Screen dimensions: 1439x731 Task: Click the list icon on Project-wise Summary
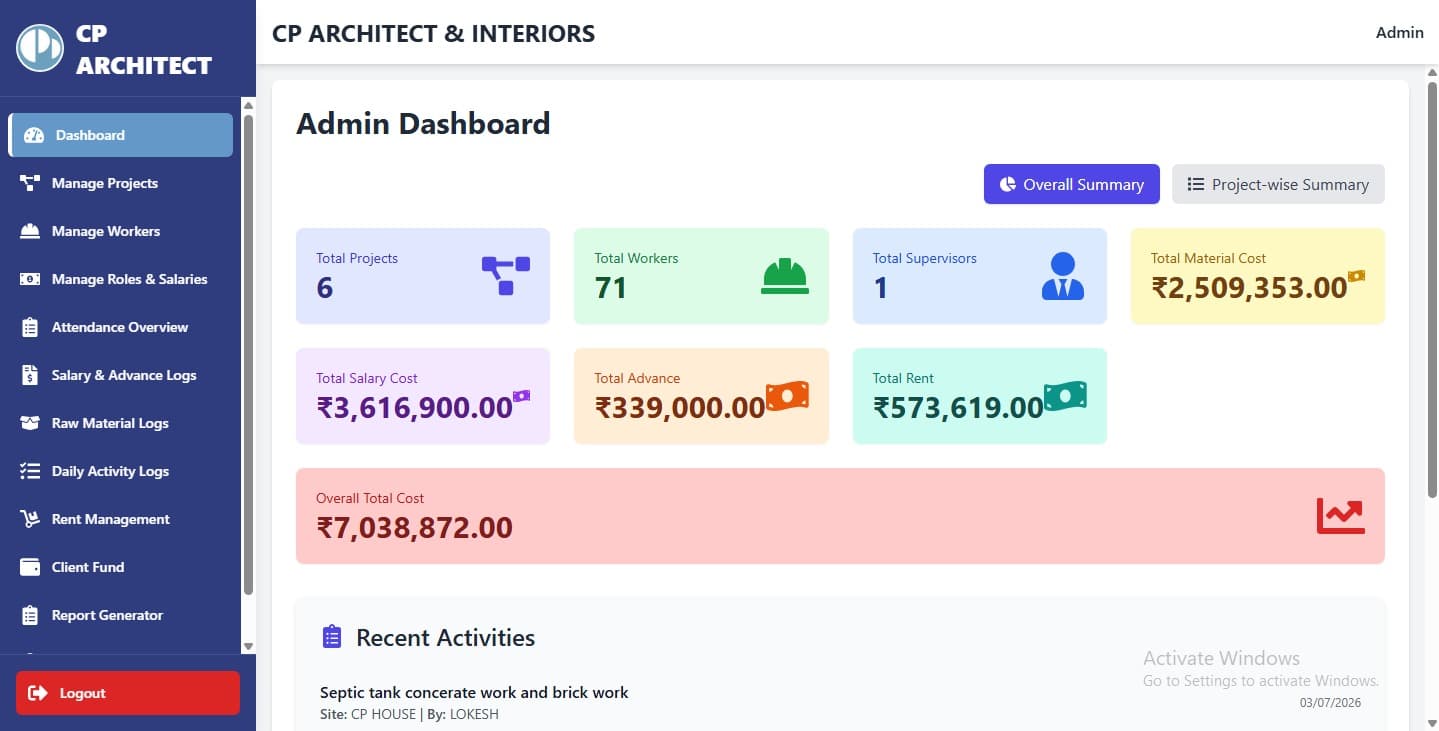point(1195,184)
